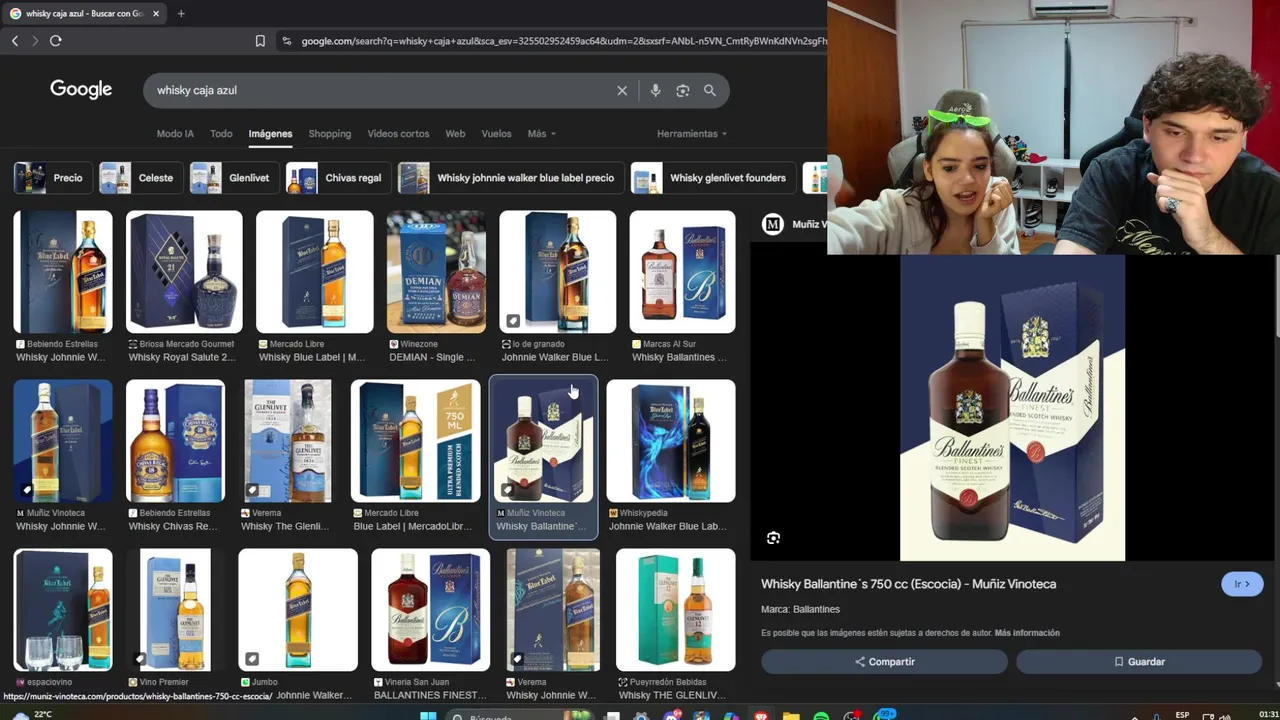Go back with the browser back arrow
Image resolution: width=1280 pixels, height=720 pixels.
point(15,41)
